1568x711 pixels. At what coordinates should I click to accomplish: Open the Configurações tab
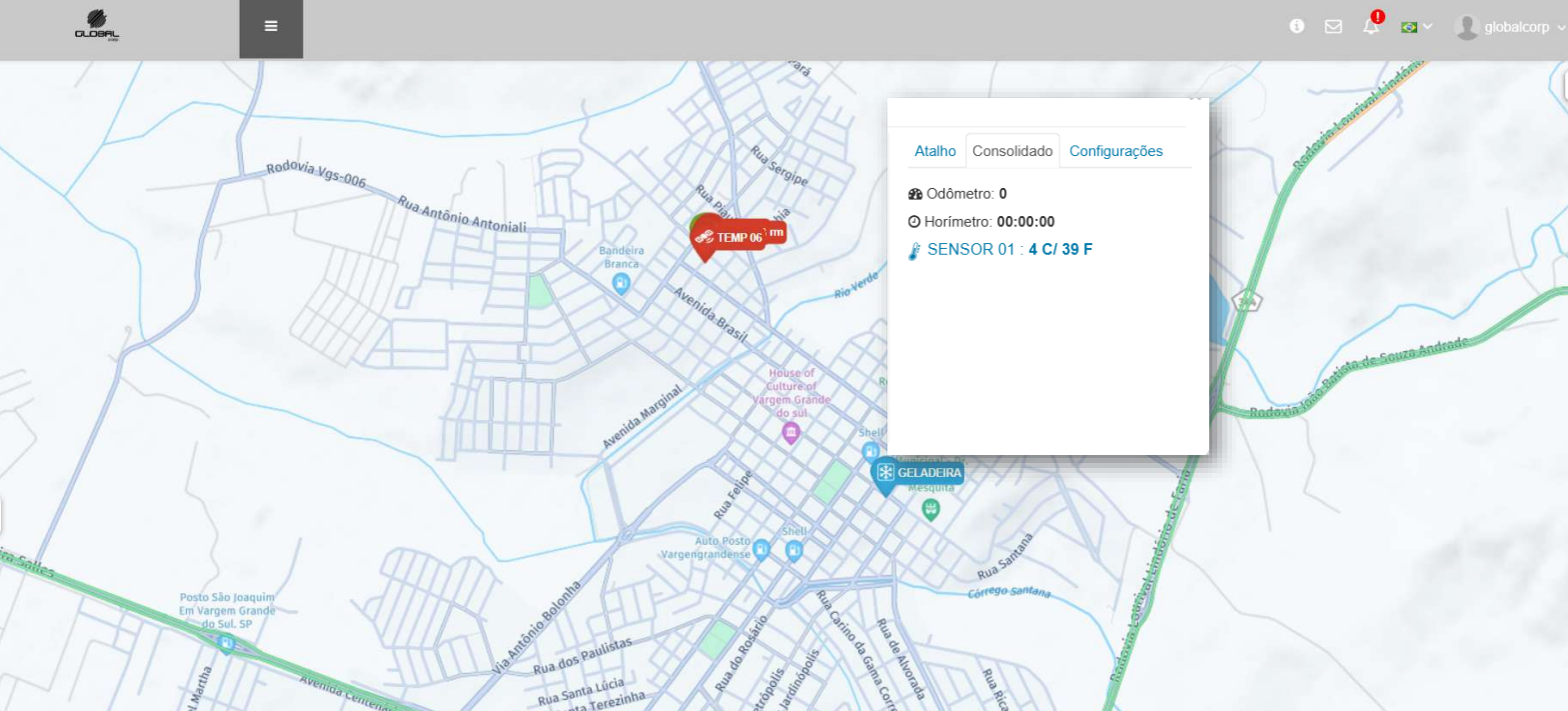(x=1115, y=151)
